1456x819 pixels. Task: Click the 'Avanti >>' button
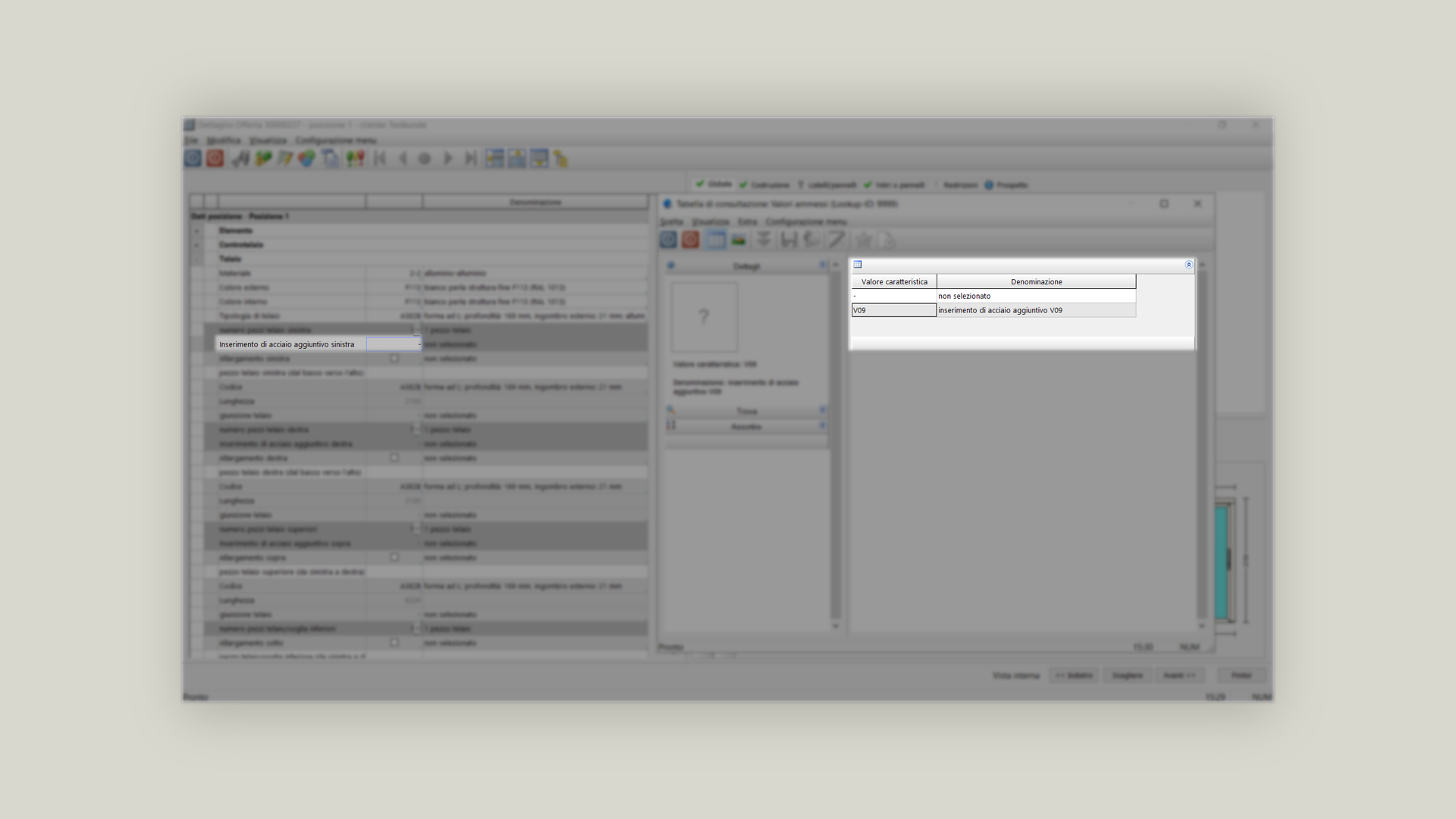tap(1179, 675)
